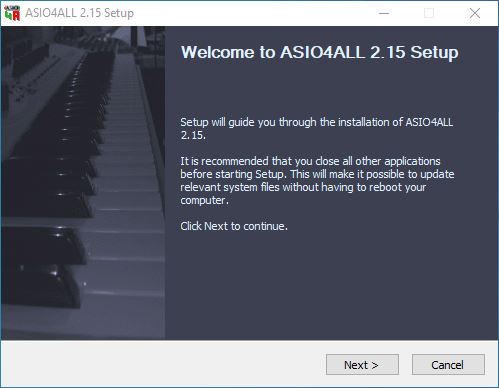Click the greyed-out maximize button
The width and height of the screenshot is (499, 388).
[429, 13]
